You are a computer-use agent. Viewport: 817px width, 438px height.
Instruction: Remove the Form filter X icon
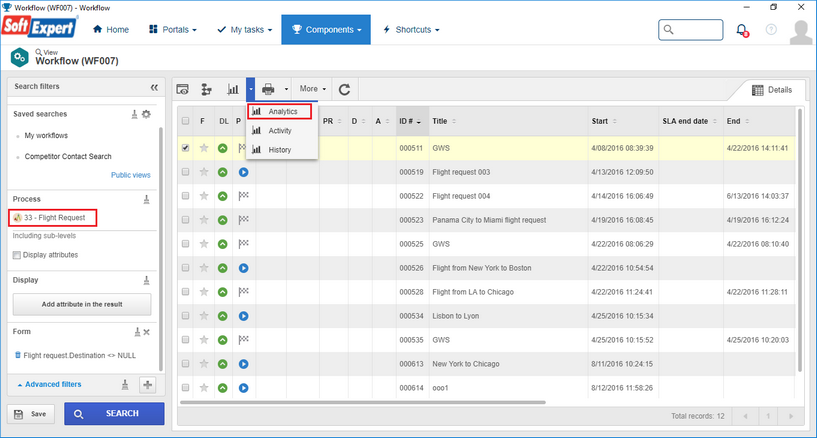(146, 332)
